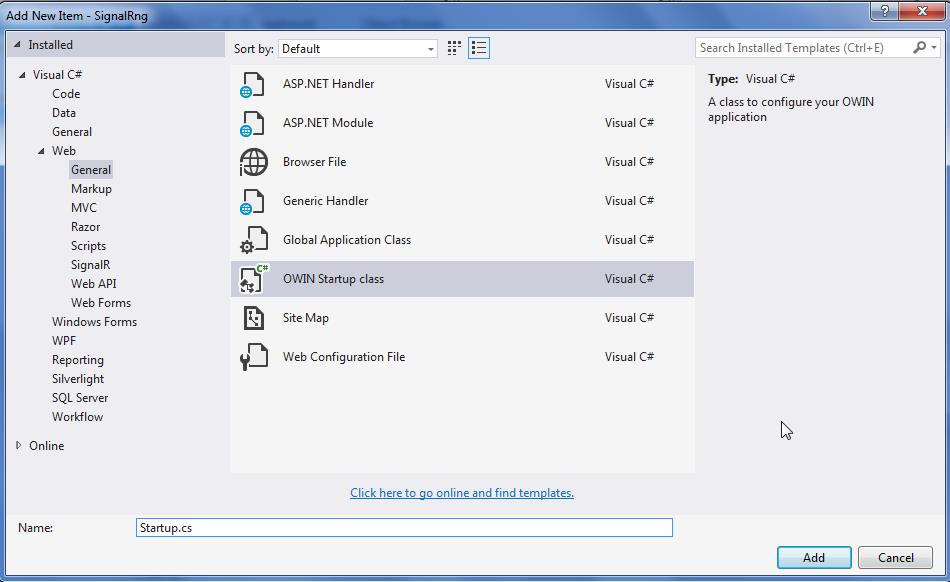The image size is (950, 582).
Task: Select the Workflow category
Action: [x=78, y=417]
